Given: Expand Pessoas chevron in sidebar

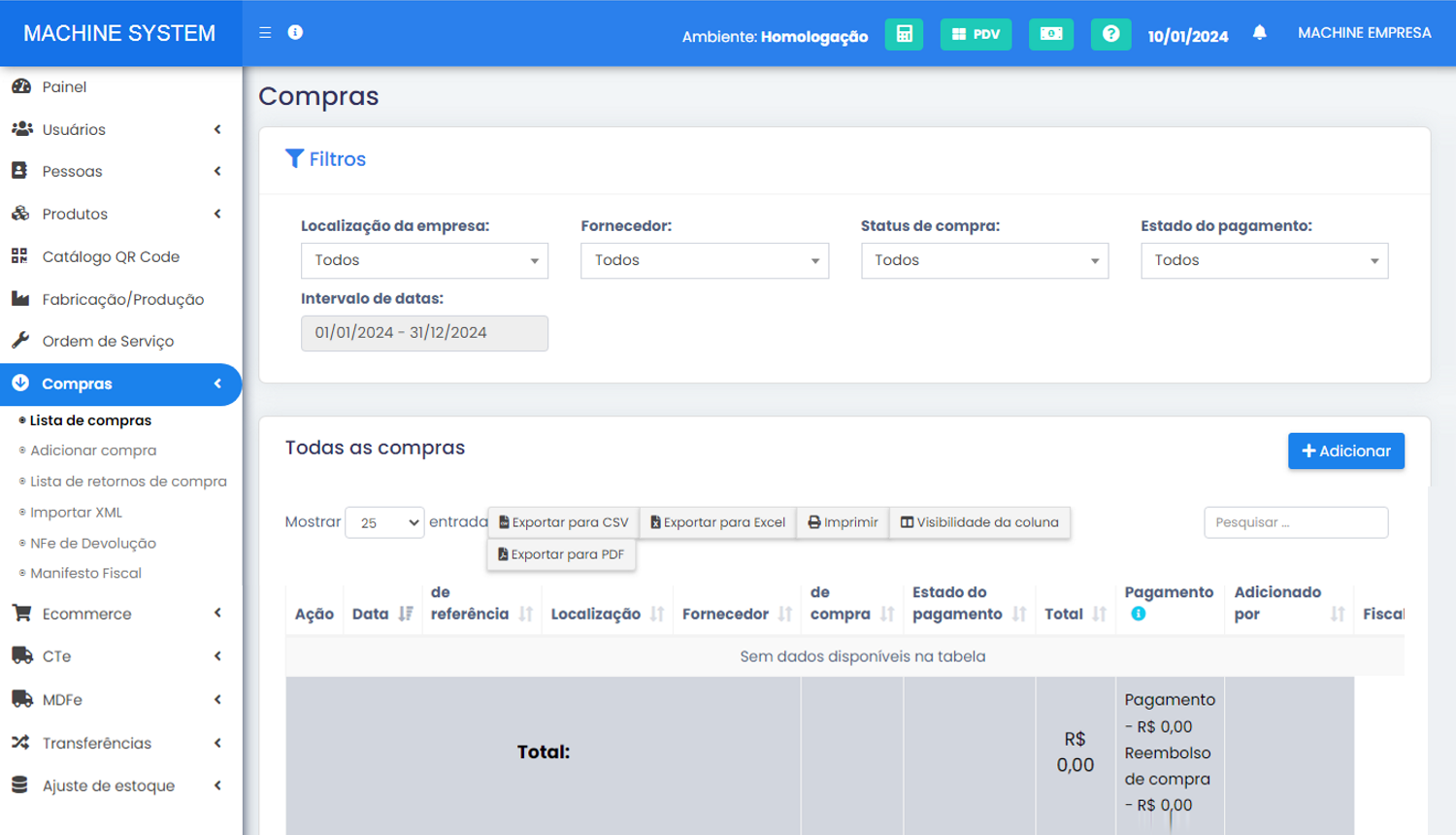Looking at the screenshot, I should point(217,171).
